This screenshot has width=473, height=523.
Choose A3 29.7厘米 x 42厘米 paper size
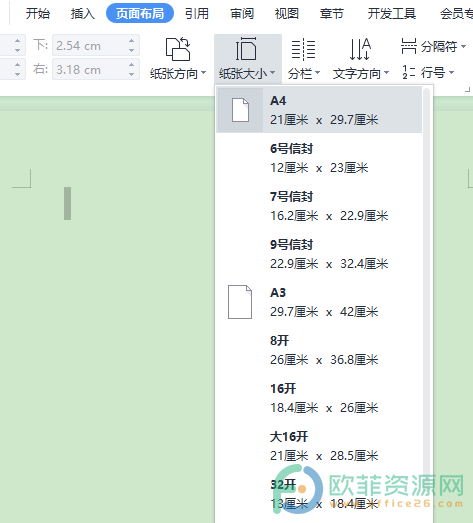tap(319, 302)
